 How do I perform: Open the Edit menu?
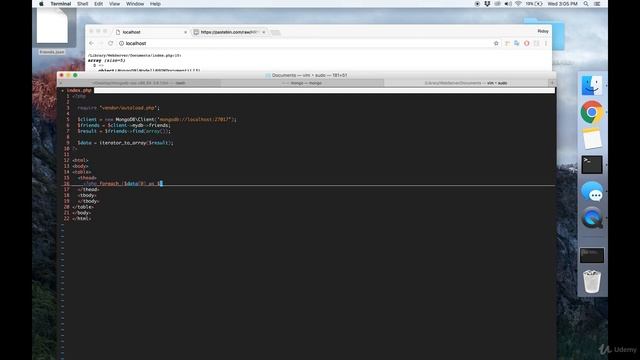[98, 4]
